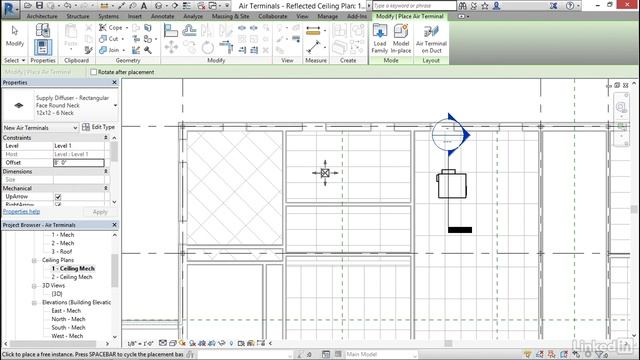
Task: Toggle the Properties palette button in ribbon
Action: click(42, 47)
